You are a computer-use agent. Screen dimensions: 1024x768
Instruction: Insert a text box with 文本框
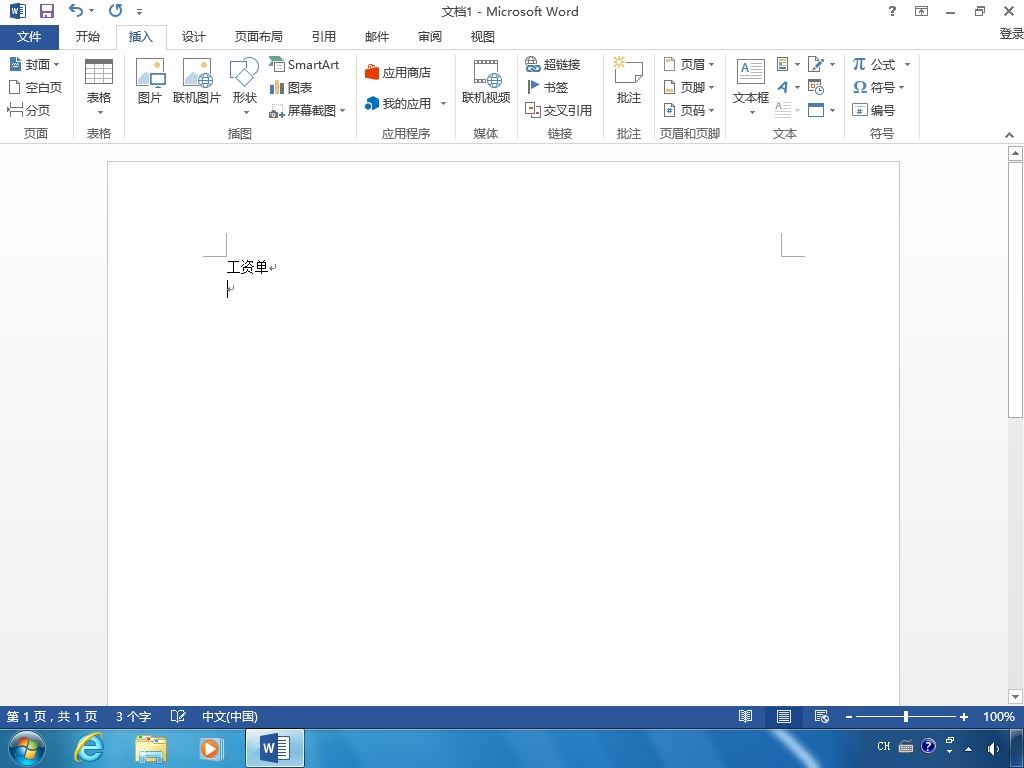tap(750, 87)
